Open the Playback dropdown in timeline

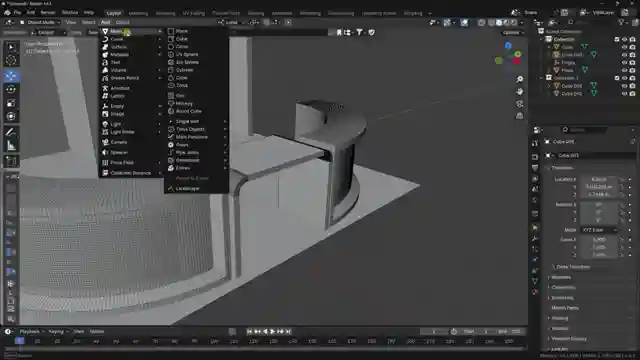pos(31,331)
